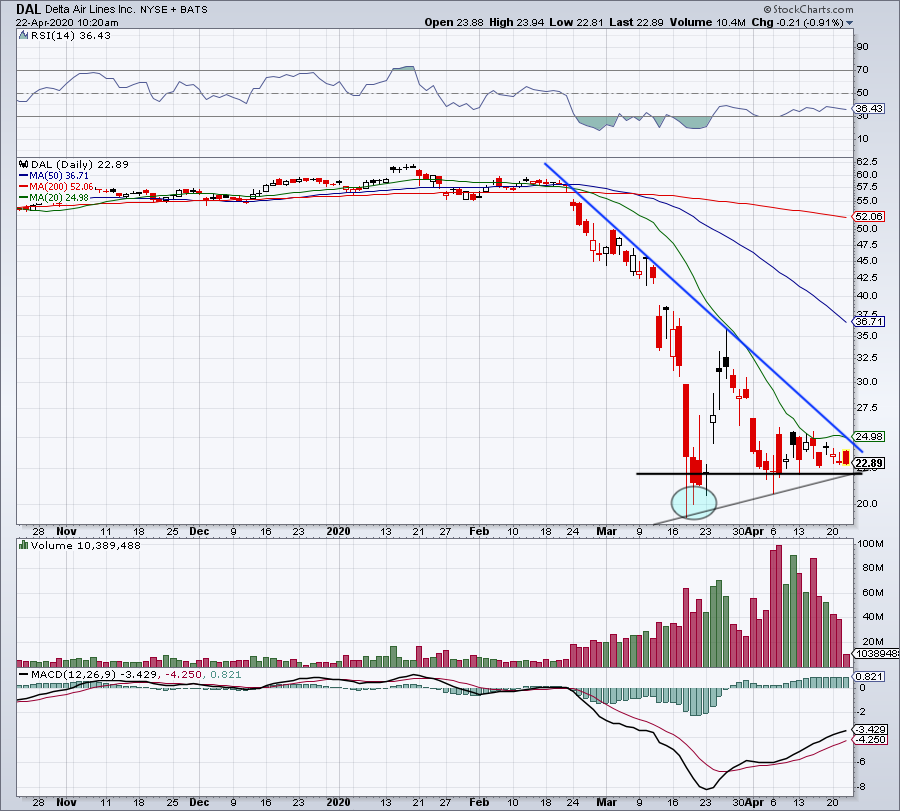Click the Volume panel bar icon
This screenshot has height=811, width=900.
tap(24, 545)
